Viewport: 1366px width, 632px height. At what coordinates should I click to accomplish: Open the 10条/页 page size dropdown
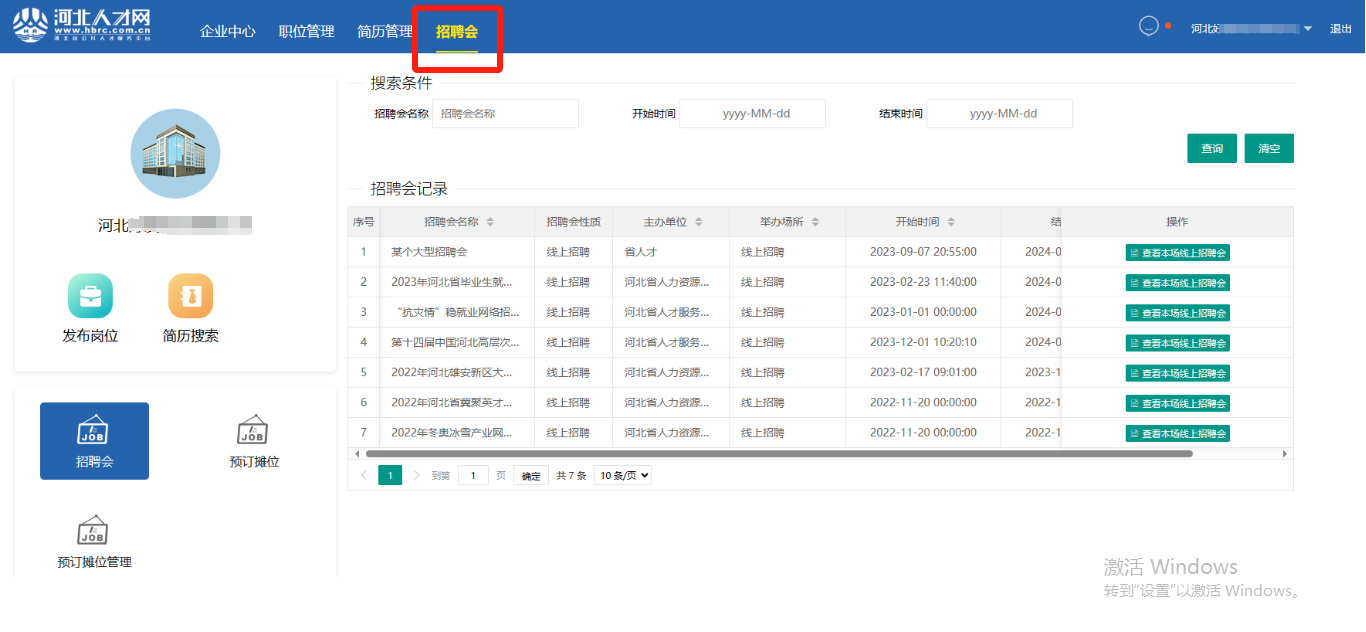pyautogui.click(x=622, y=476)
